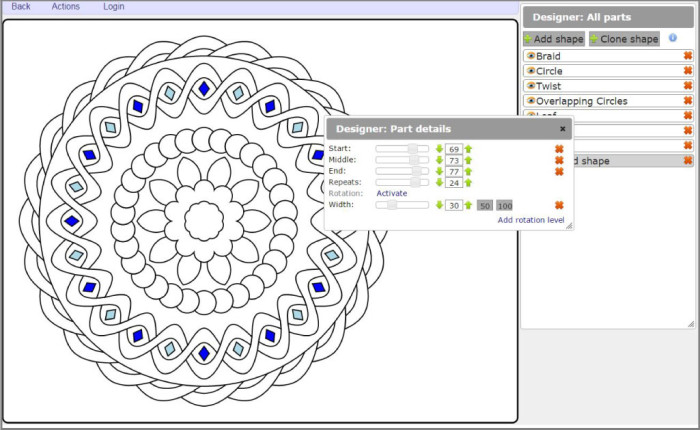
Task: Click the End slider track
Action: [x=402, y=171]
